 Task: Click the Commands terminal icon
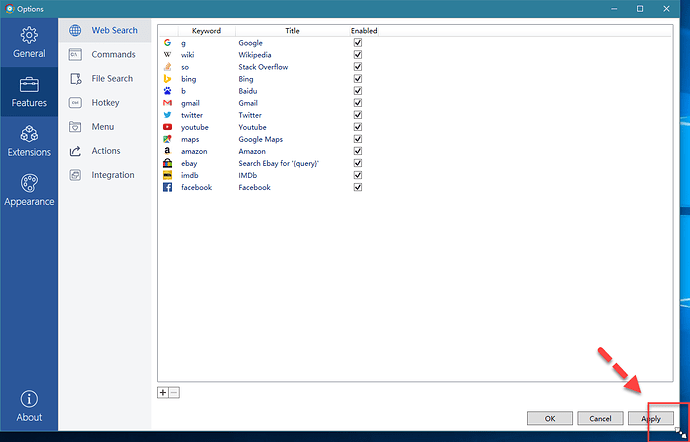(x=75, y=55)
